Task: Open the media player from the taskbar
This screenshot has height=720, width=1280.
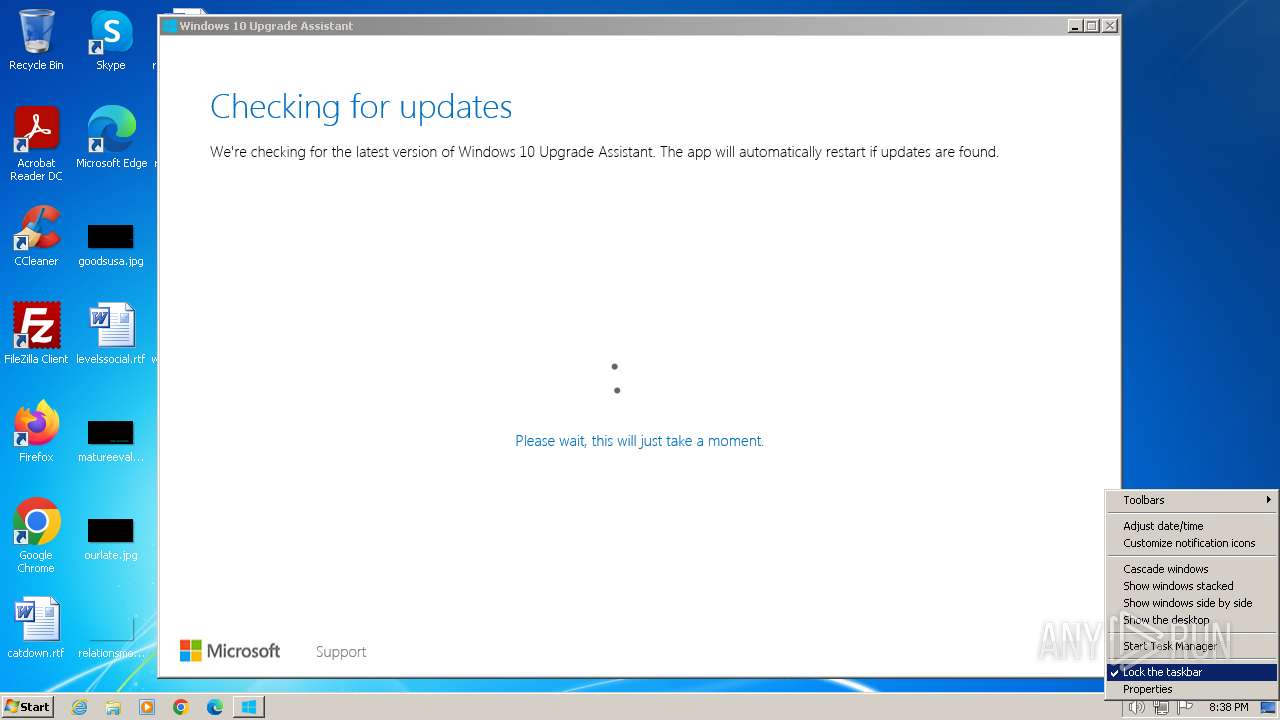Action: tap(147, 707)
